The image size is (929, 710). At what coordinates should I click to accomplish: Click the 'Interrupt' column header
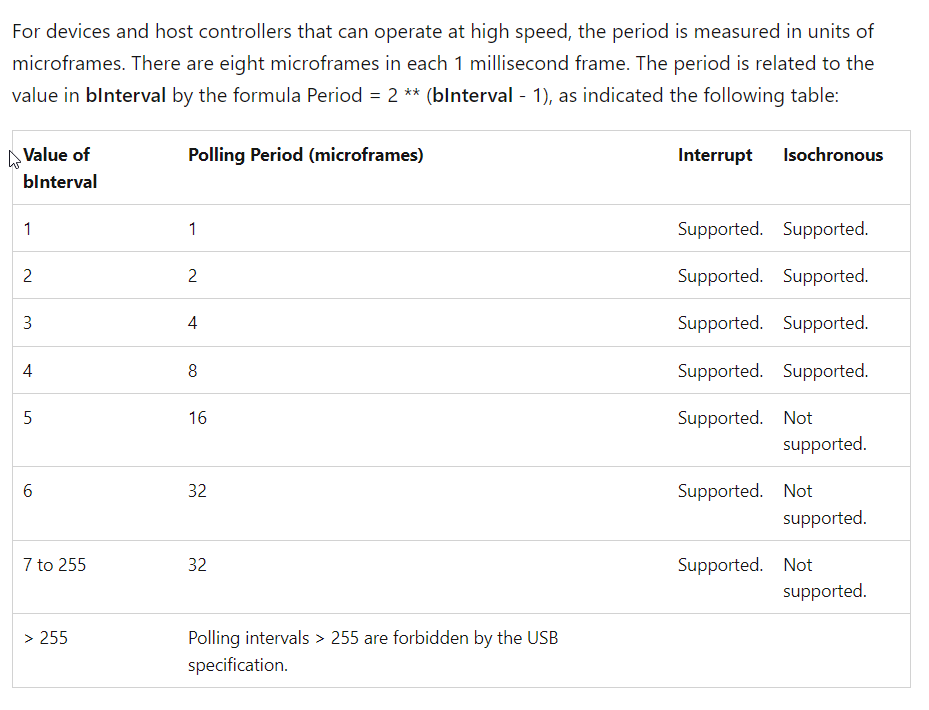(x=715, y=155)
